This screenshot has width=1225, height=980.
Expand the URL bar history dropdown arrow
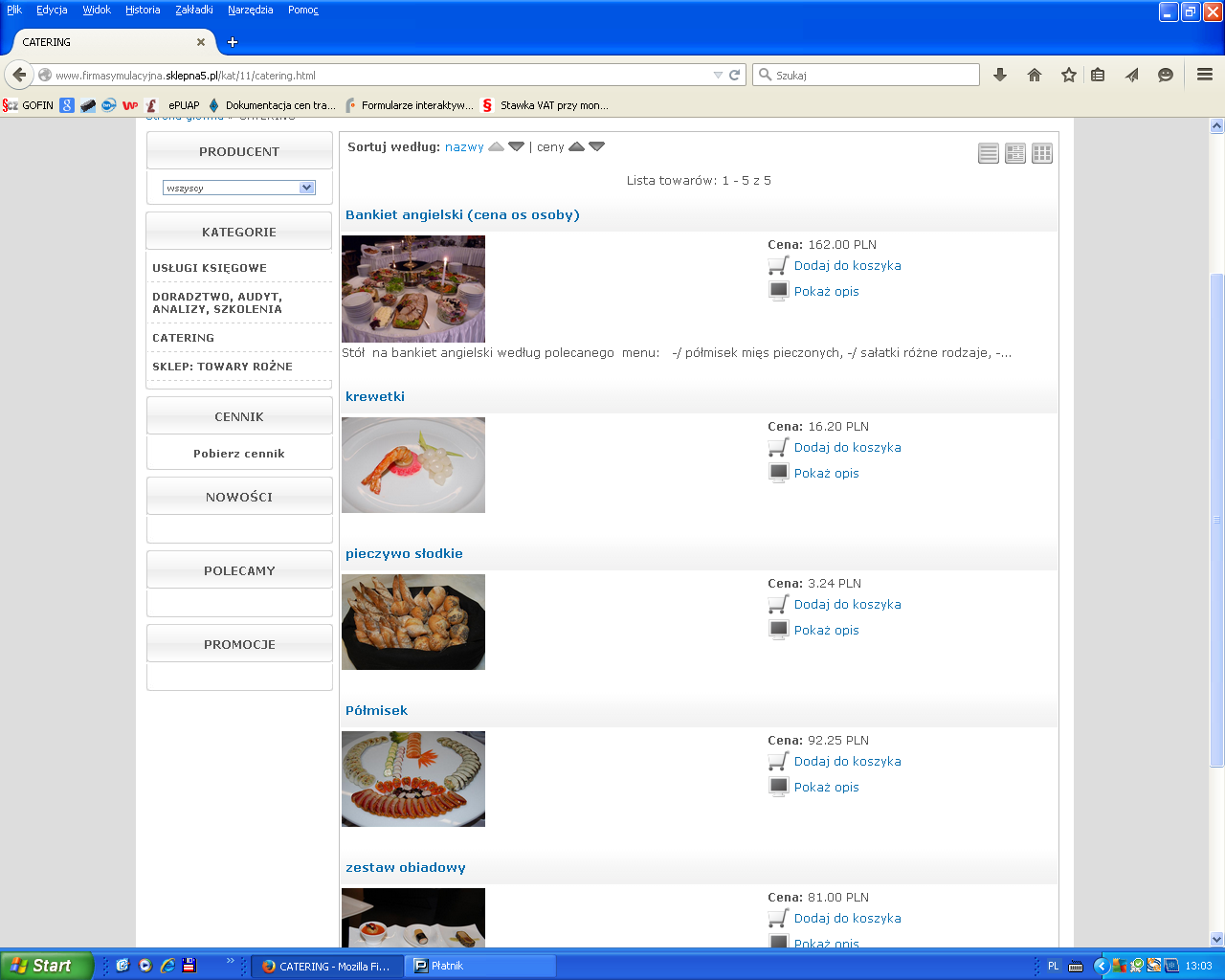718,75
